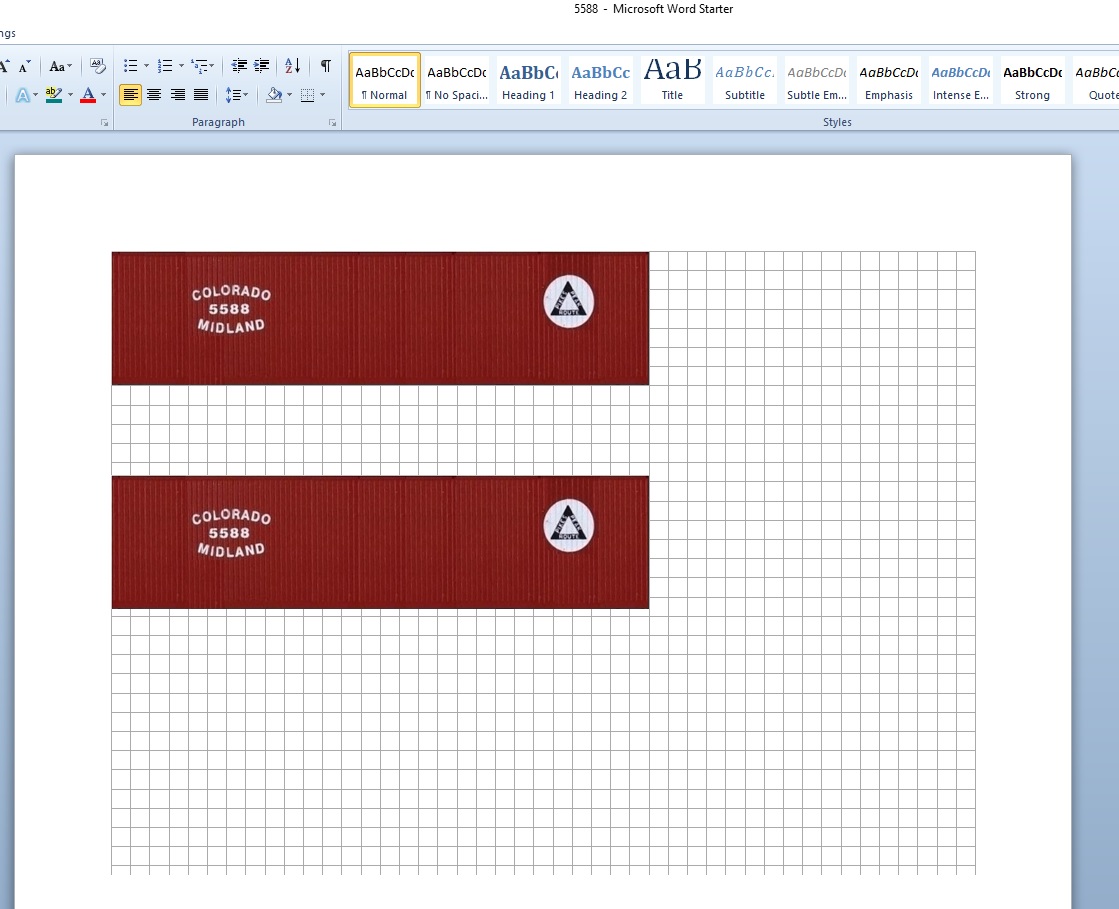Screen dimensions: 1119x909
Task: Select the lower Colorado Midland 5588 image
Action: pos(380,542)
